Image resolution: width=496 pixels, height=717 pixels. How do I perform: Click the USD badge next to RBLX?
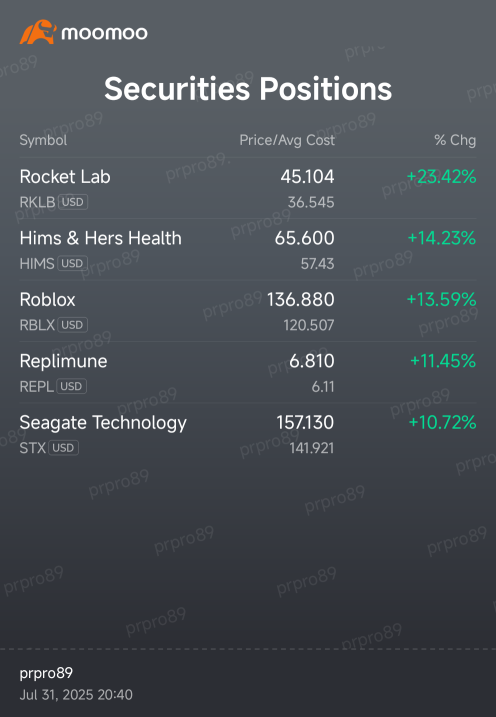72,325
